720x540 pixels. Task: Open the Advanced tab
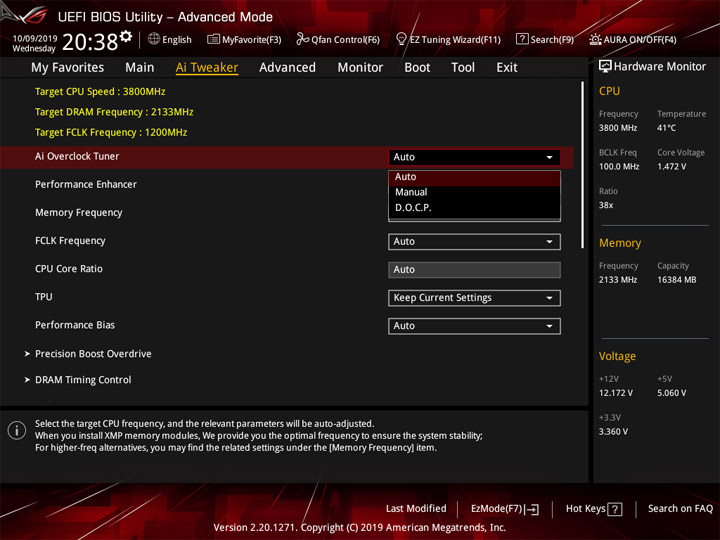(x=287, y=68)
